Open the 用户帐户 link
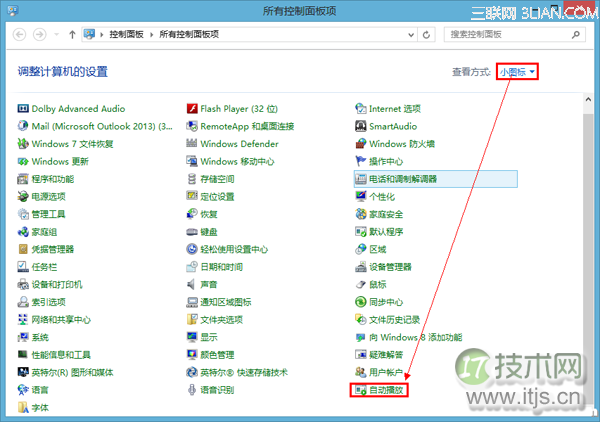Screen dimensions: 600x422 (x=386, y=373)
